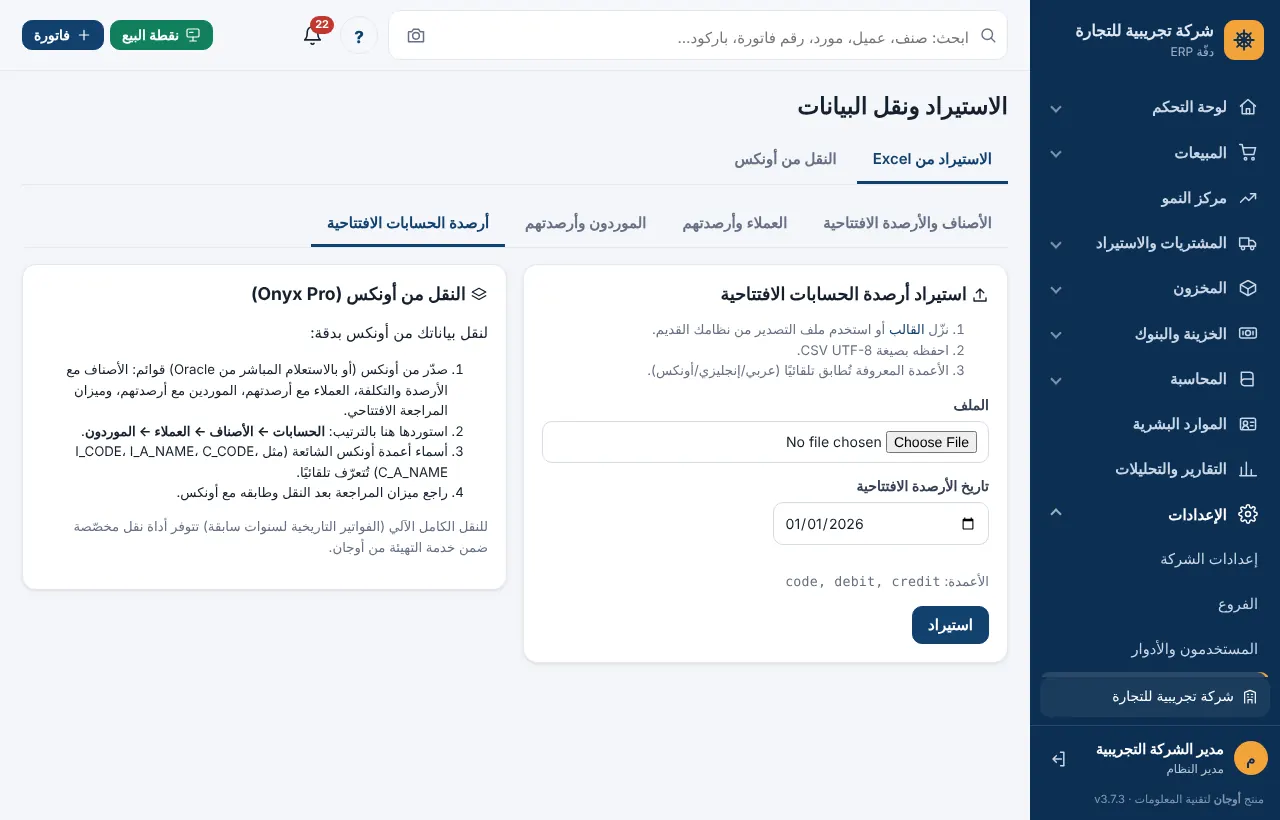The image size is (1280, 820).
Task: Download the template via القالب link
Action: (x=907, y=329)
